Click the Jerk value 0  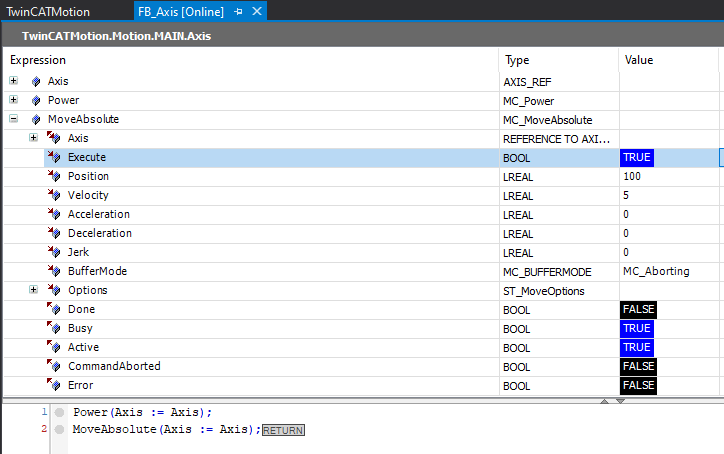626,252
